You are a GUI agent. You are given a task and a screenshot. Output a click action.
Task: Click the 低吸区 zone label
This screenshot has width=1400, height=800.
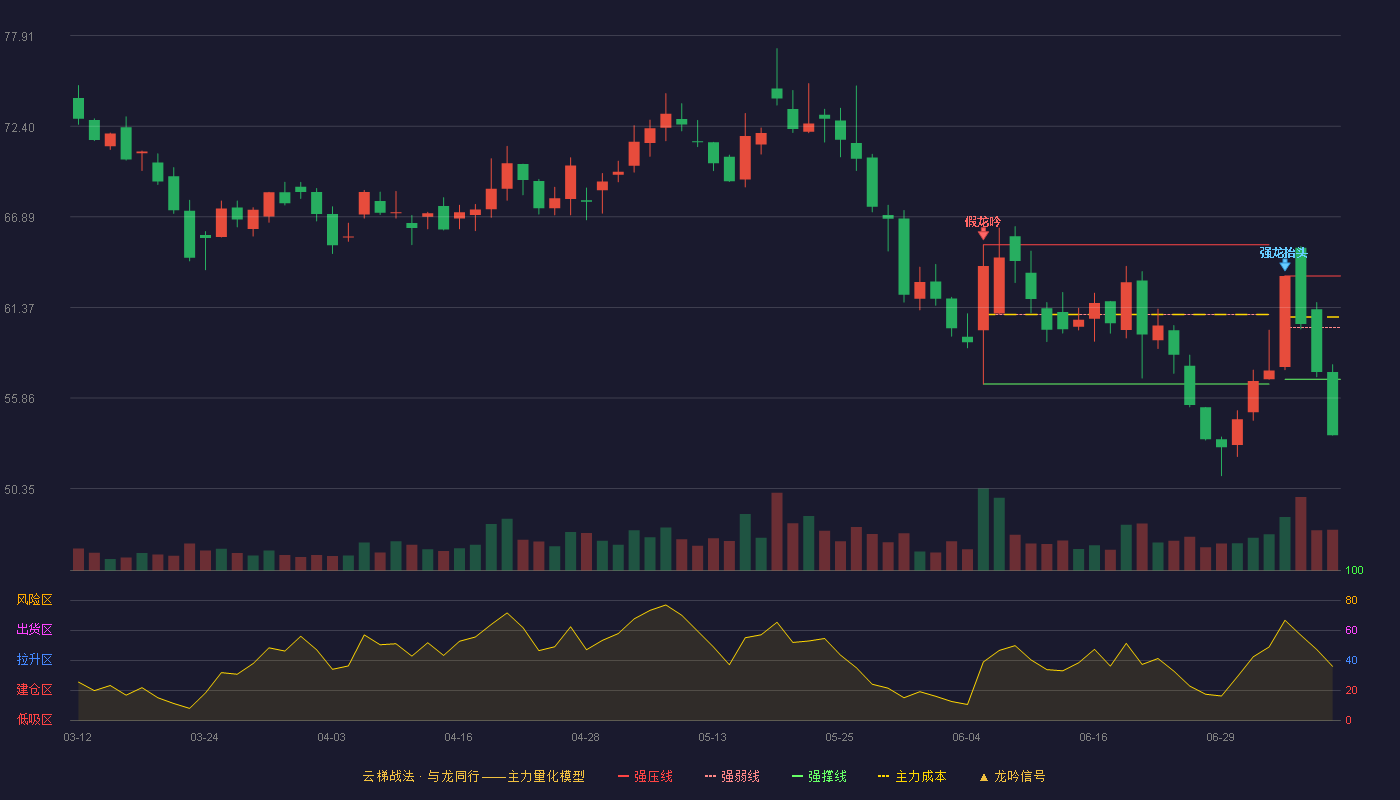pos(34,720)
